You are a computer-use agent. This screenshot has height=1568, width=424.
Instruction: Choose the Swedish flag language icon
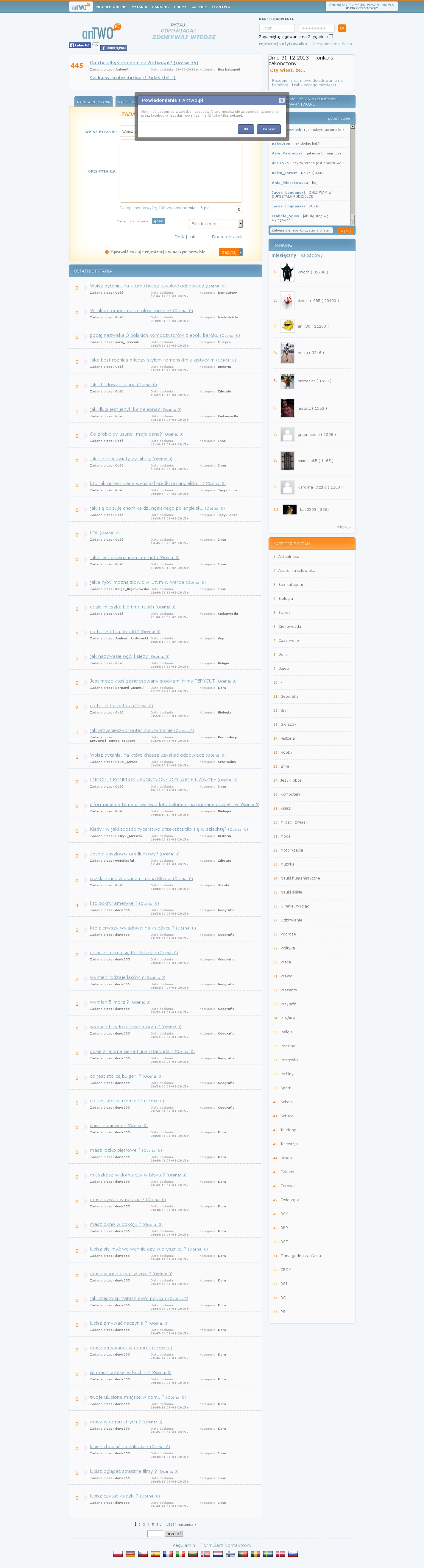(x=267, y=1553)
